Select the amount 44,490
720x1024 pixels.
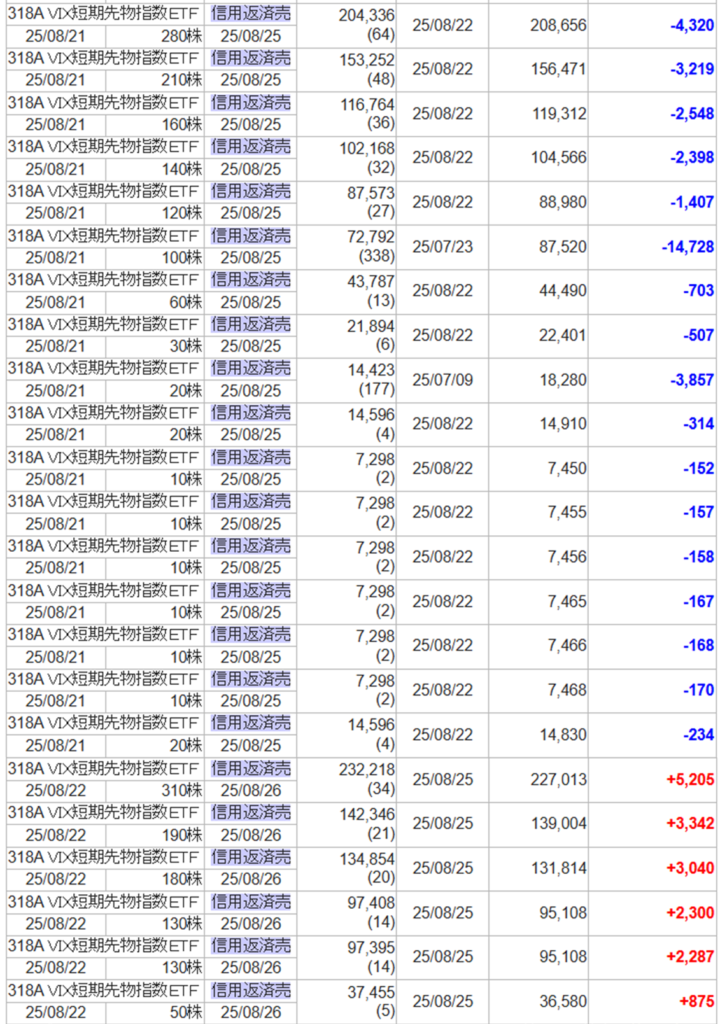pyautogui.click(x=563, y=291)
